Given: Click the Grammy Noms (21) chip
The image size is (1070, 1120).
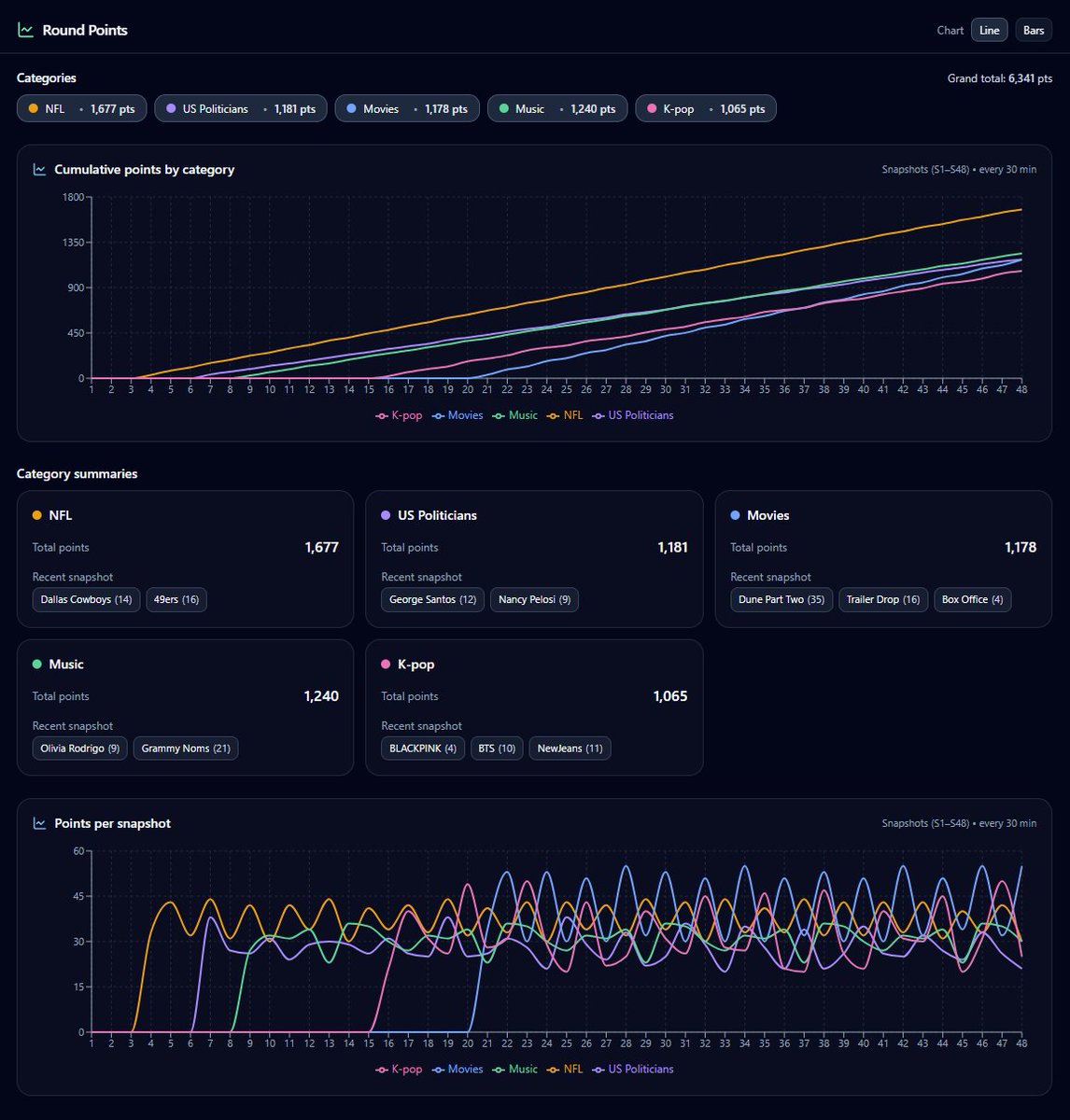Looking at the screenshot, I should coord(185,748).
